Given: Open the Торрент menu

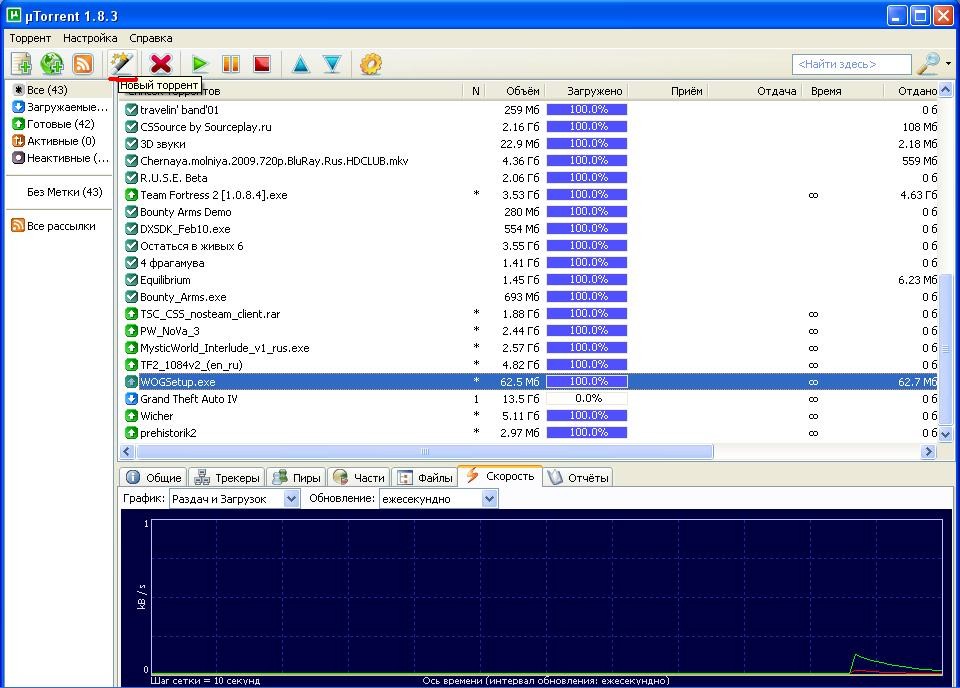Looking at the screenshot, I should [x=30, y=38].
